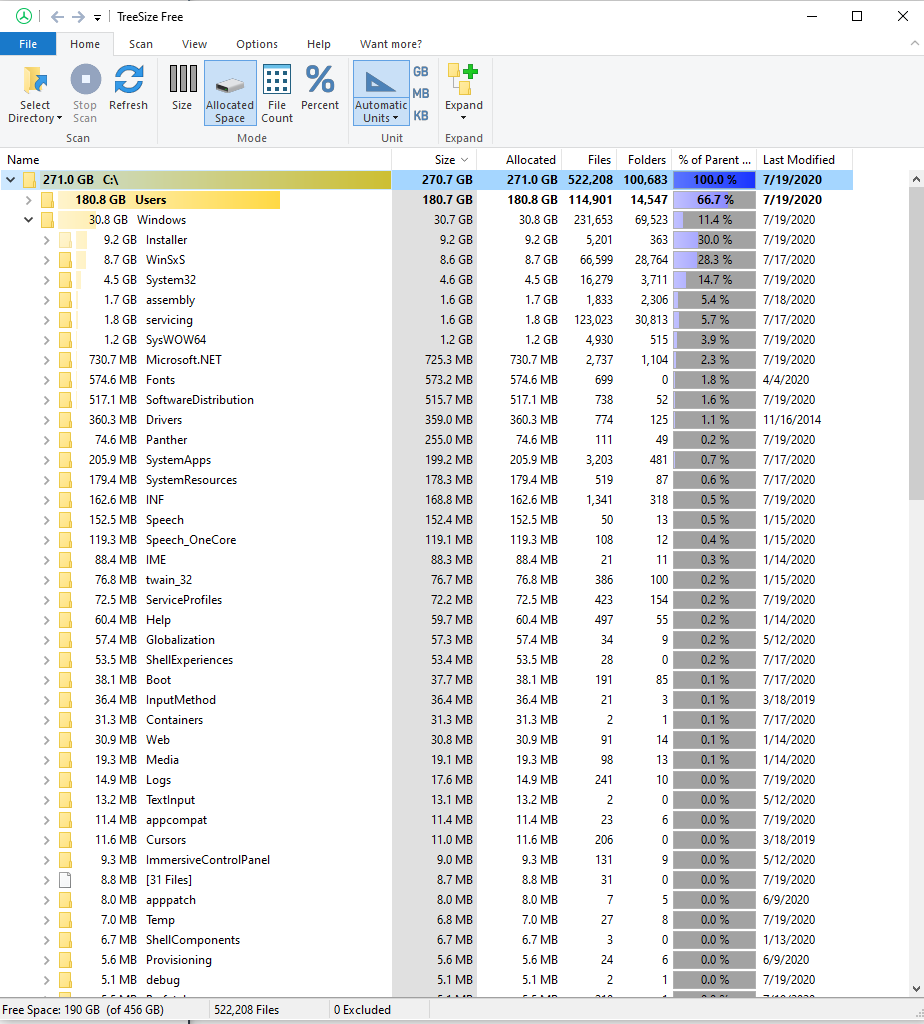The height and width of the screenshot is (1024, 924).
Task: Click the TreeSize app logo icon
Action: 24,16
